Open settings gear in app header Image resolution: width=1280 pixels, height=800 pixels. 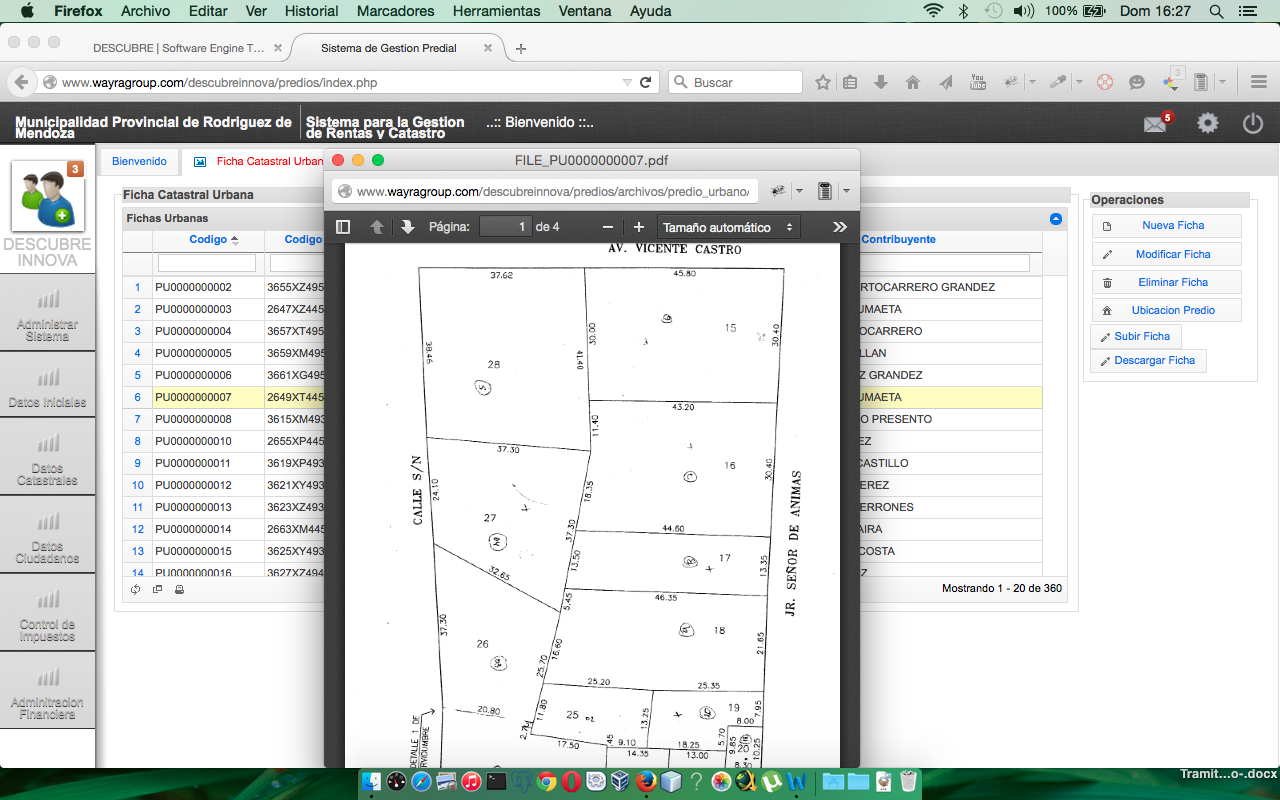tap(1208, 123)
